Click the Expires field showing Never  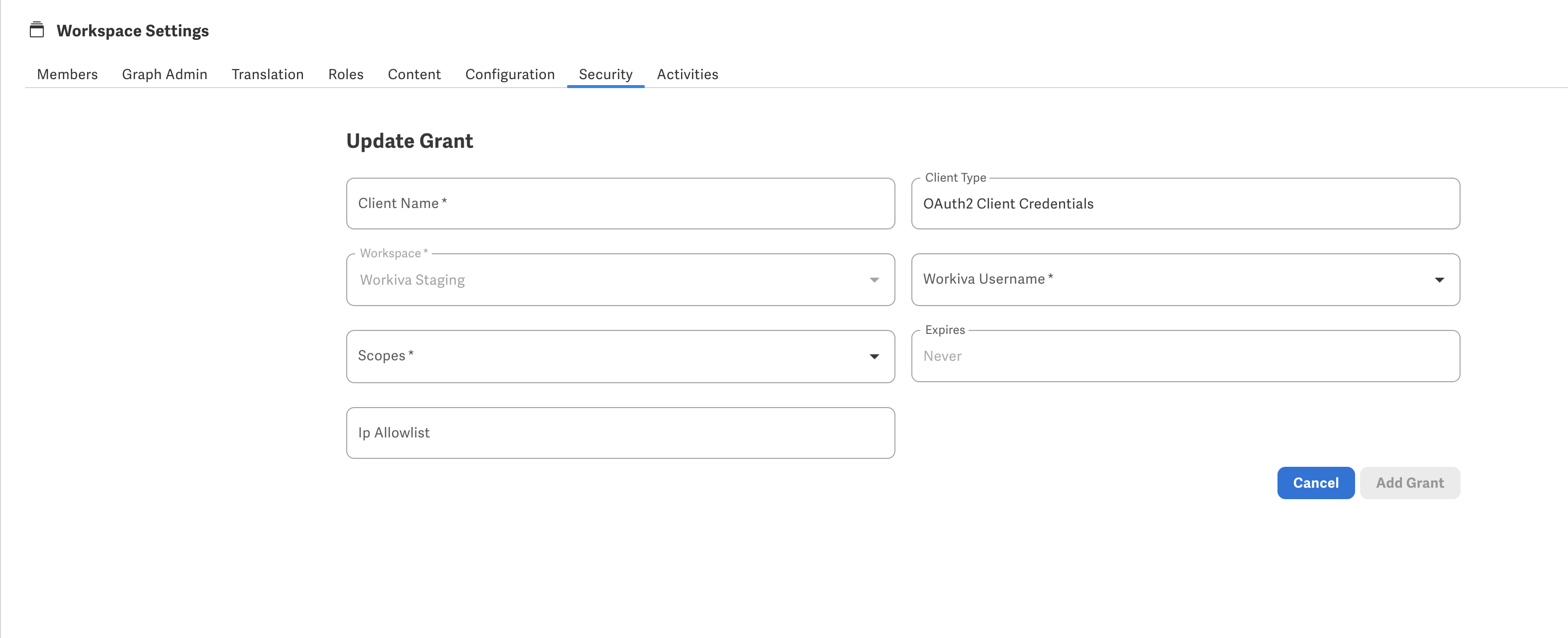click(x=1185, y=356)
